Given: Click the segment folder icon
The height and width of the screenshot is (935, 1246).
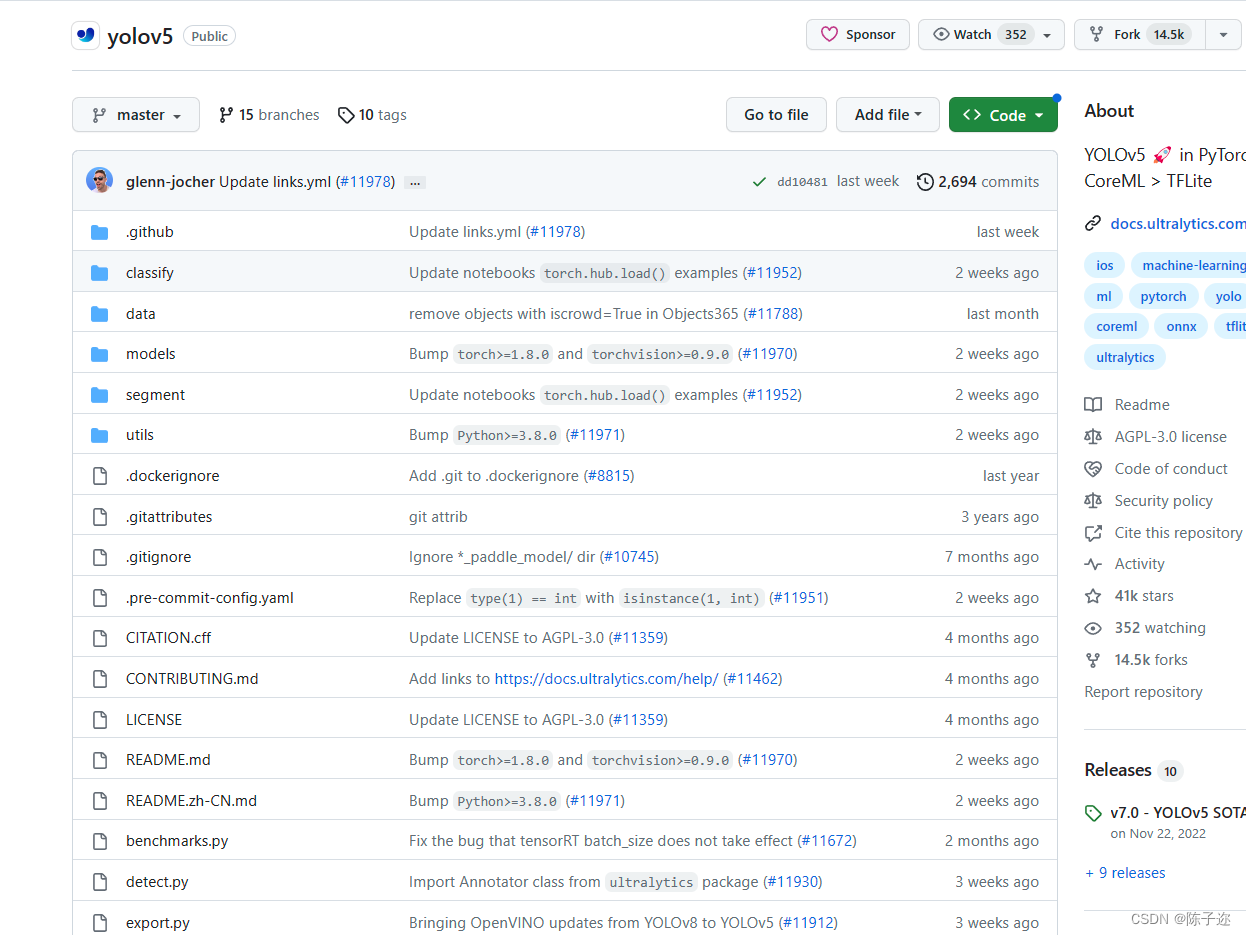Looking at the screenshot, I should pos(99,395).
